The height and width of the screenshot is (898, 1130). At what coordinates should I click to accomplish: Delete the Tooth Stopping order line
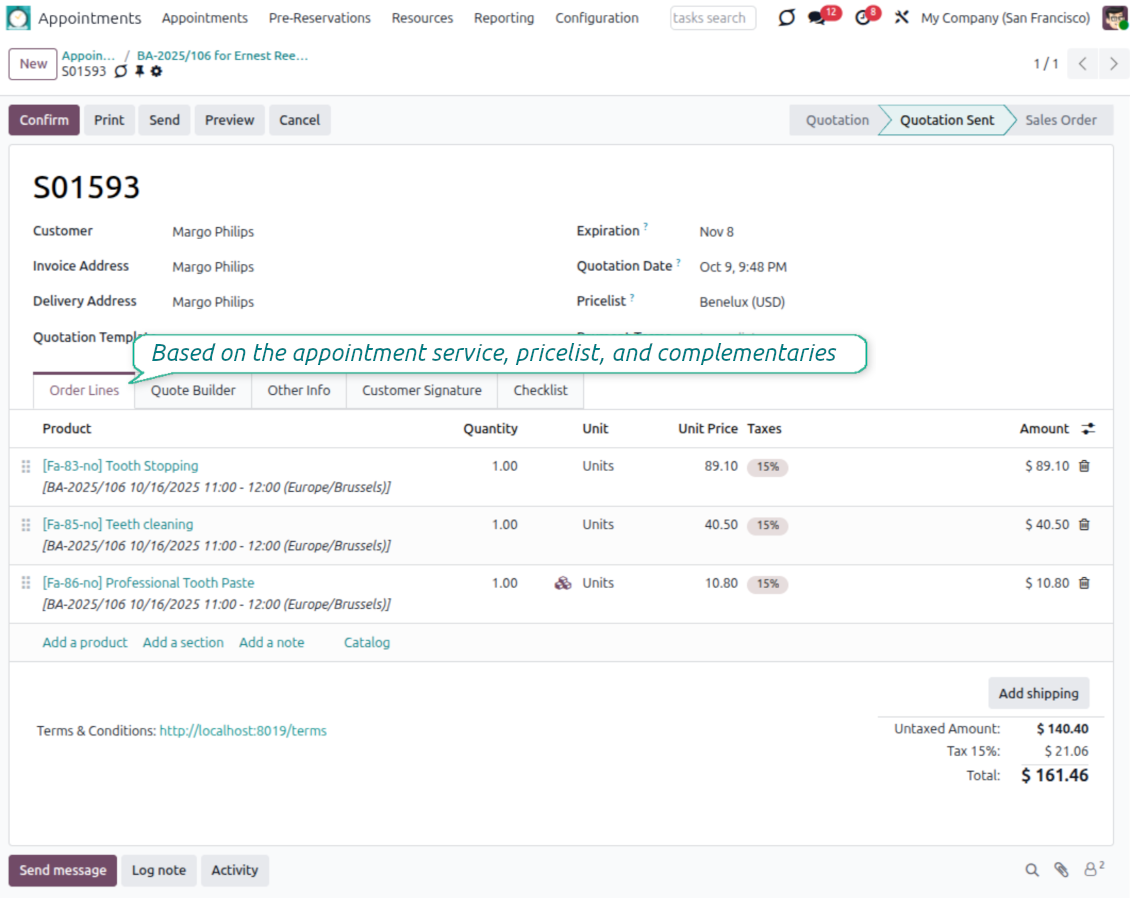click(1084, 466)
